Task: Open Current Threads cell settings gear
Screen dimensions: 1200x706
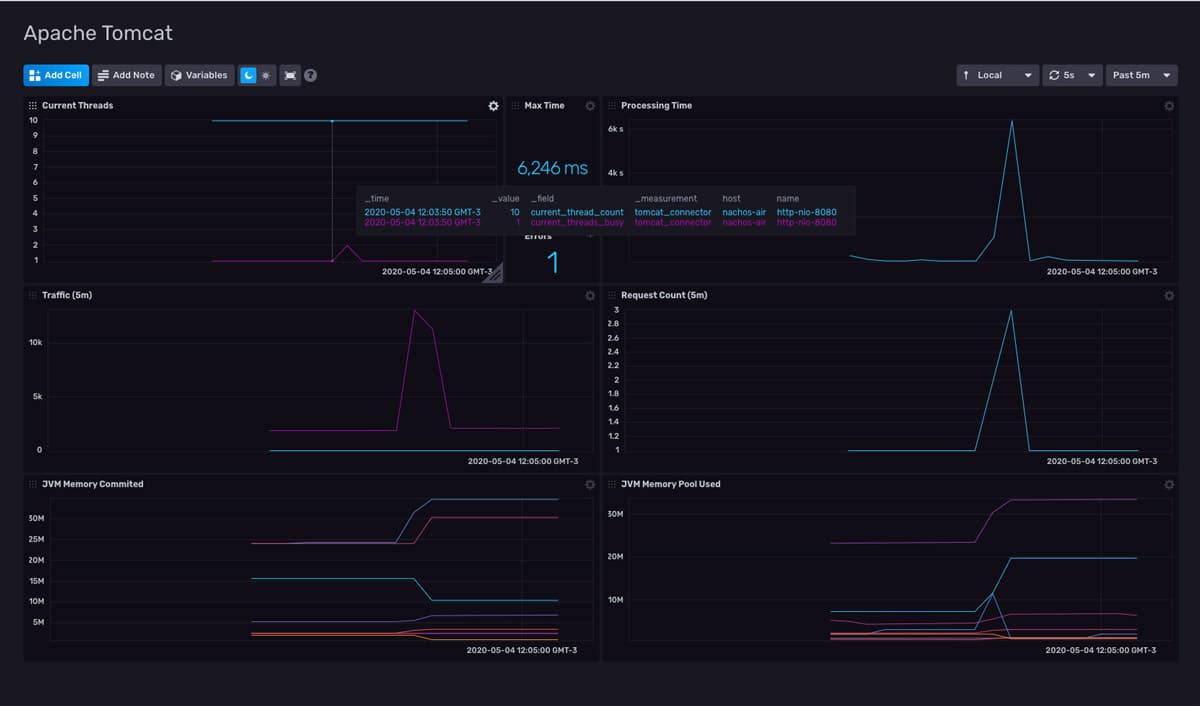Action: pos(493,106)
